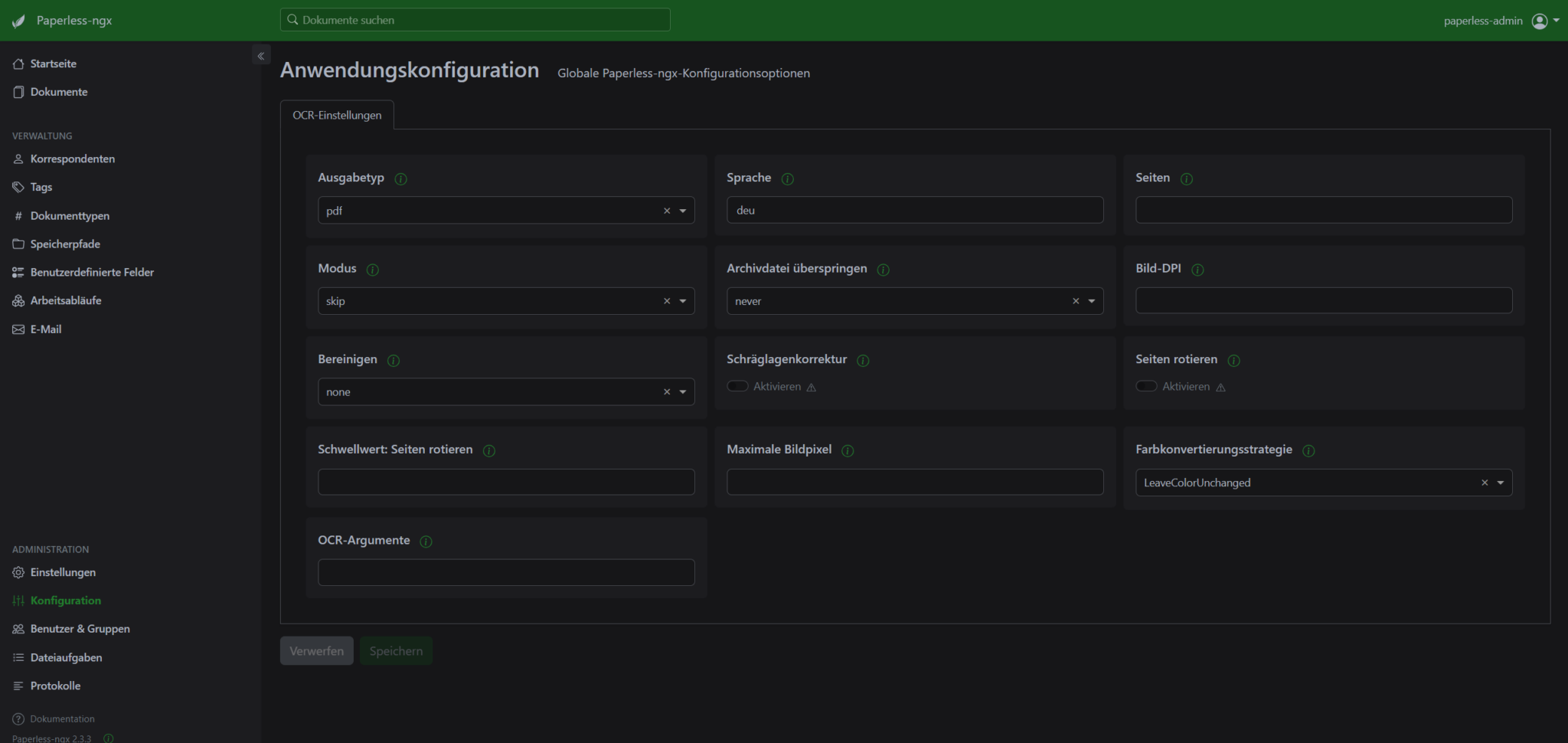Viewport: 1568px width, 743px height.
Task: Show info for OCR-Argumente
Action: tap(426, 542)
